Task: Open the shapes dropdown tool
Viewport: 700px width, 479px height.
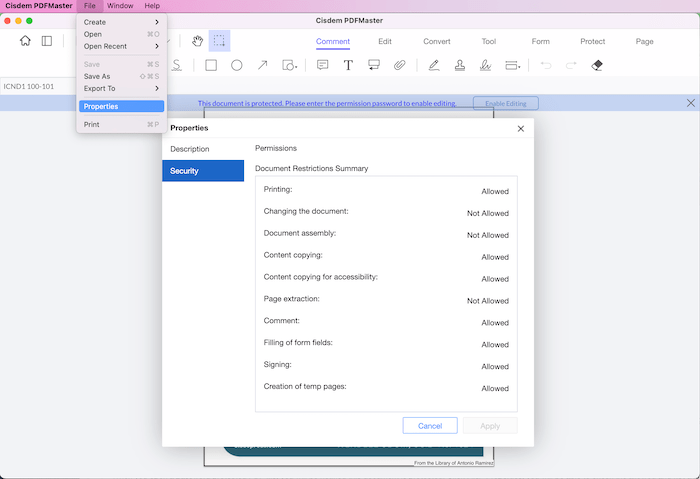Action: [289, 65]
